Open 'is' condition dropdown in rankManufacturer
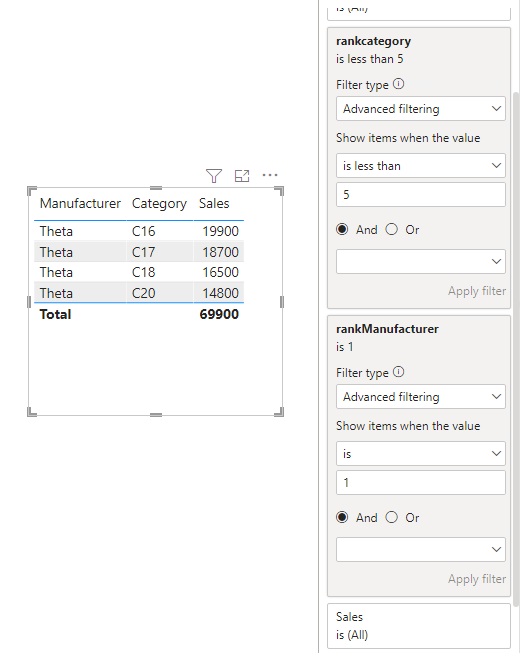The height and width of the screenshot is (653, 520). coord(421,454)
